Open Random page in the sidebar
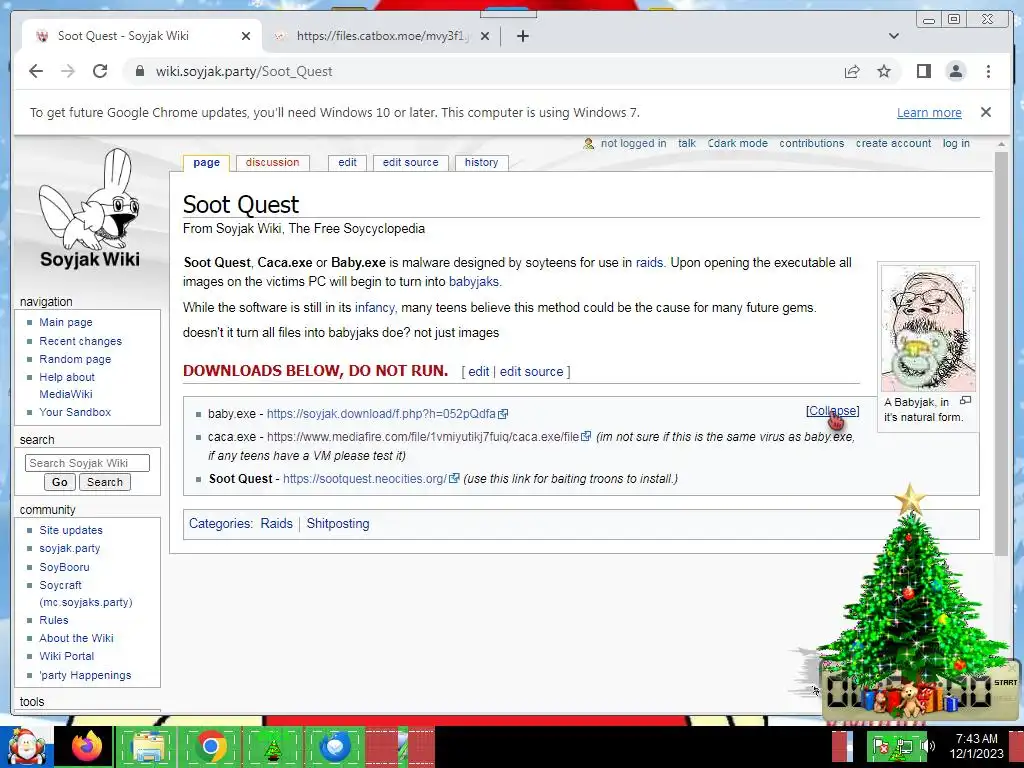The image size is (1024, 768). (x=75, y=359)
